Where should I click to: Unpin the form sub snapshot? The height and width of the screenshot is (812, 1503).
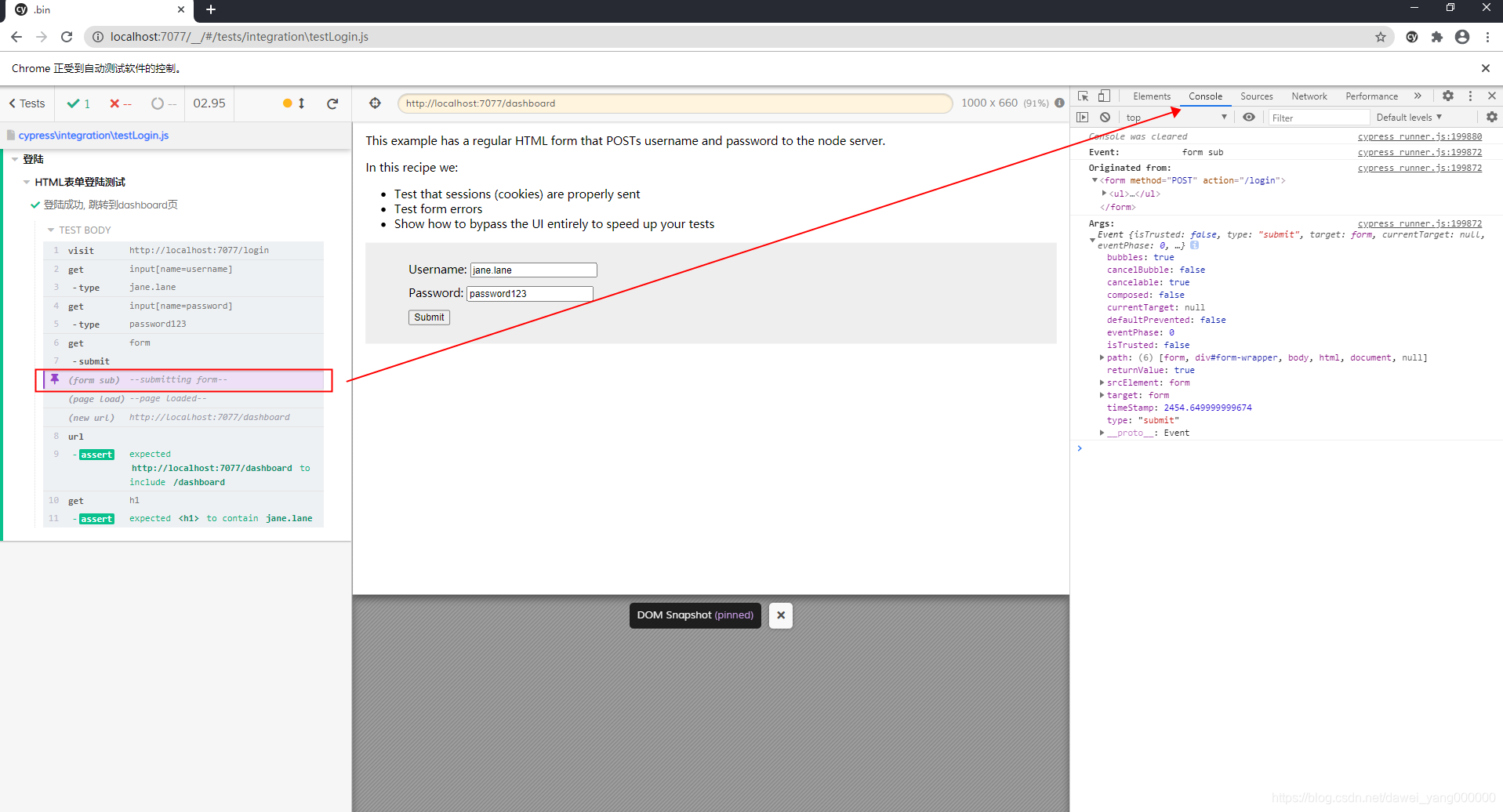pyautogui.click(x=55, y=379)
